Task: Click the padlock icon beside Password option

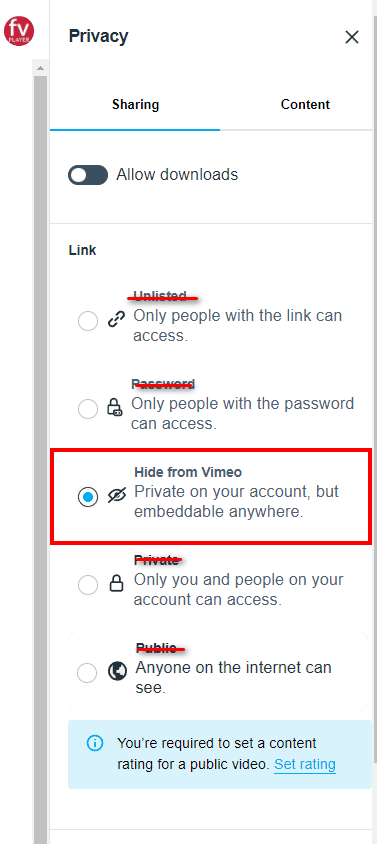Action: click(115, 409)
